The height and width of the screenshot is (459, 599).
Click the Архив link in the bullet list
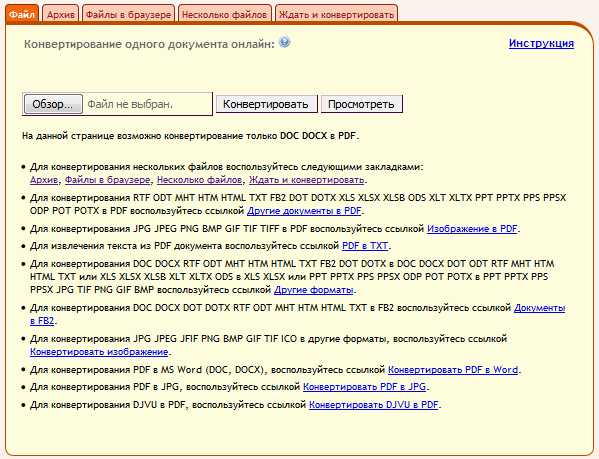[x=44, y=179]
